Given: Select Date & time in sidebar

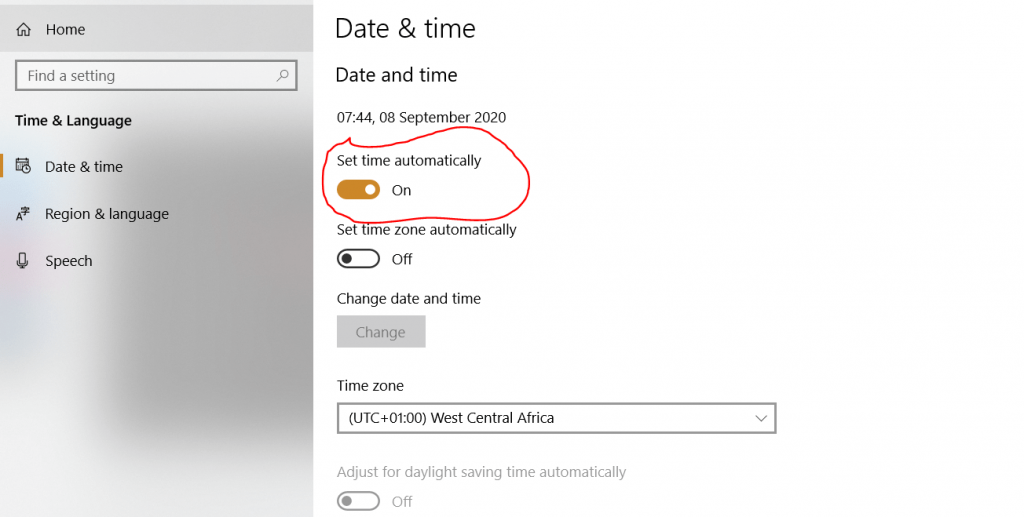Looking at the screenshot, I should click(x=84, y=166).
